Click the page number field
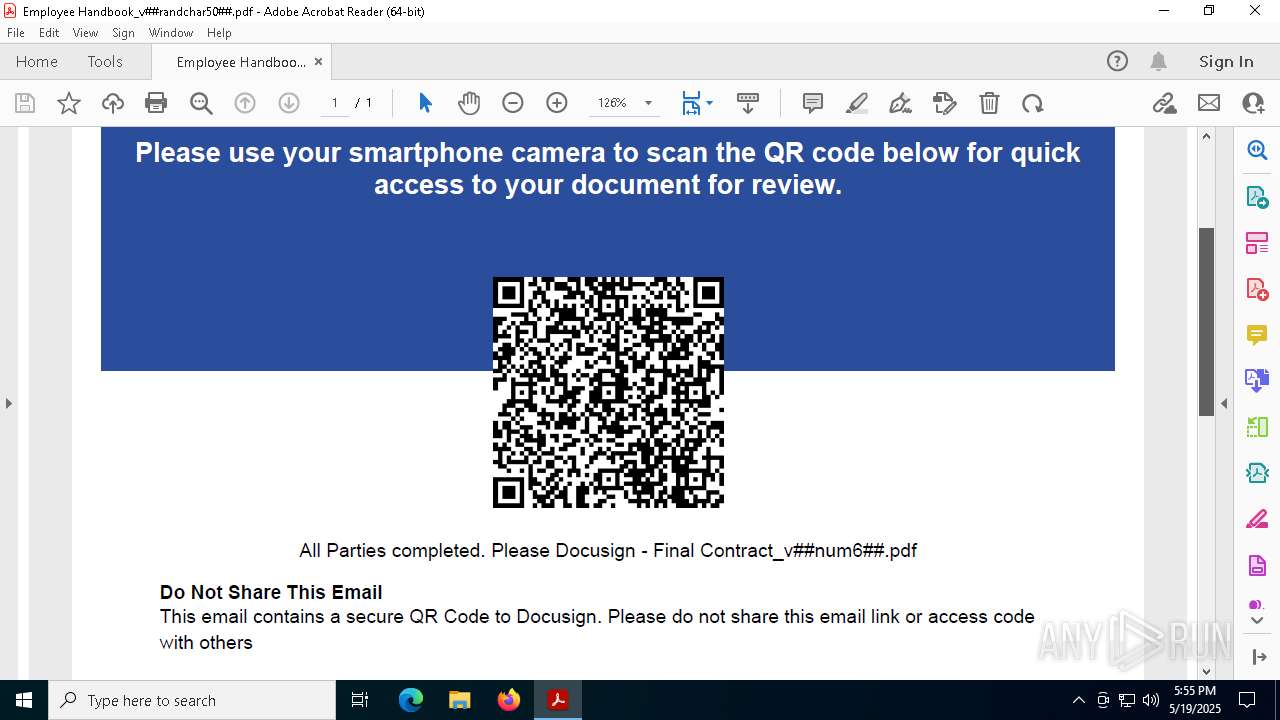Image resolution: width=1280 pixels, height=720 pixels. coord(335,103)
